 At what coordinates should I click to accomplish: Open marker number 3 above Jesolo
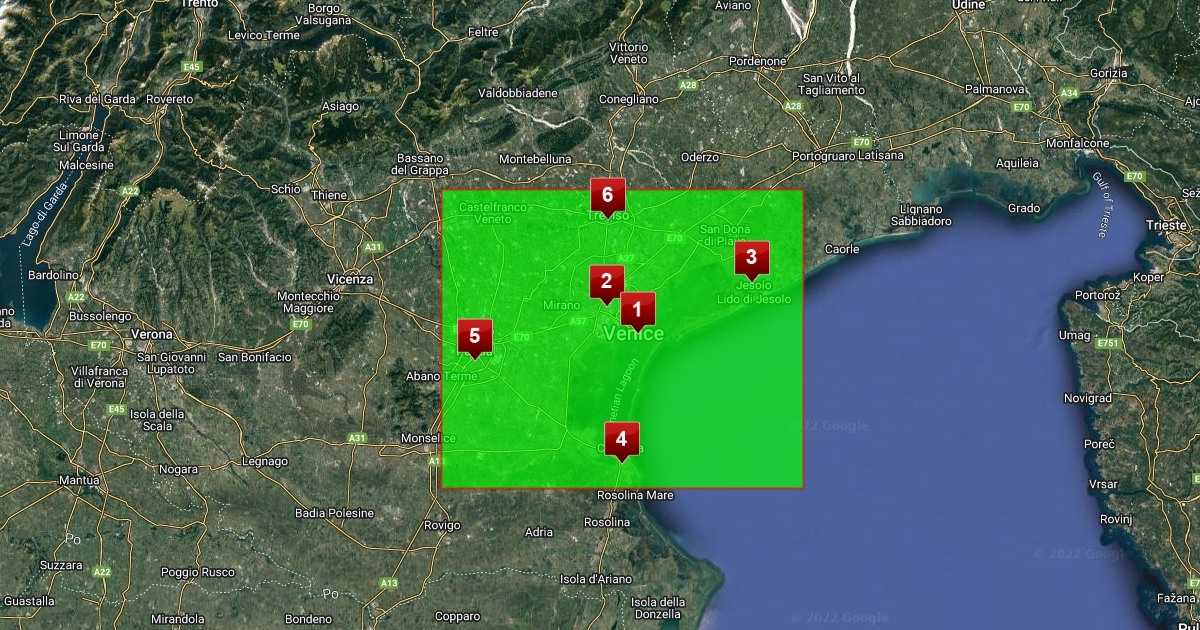[x=752, y=258]
